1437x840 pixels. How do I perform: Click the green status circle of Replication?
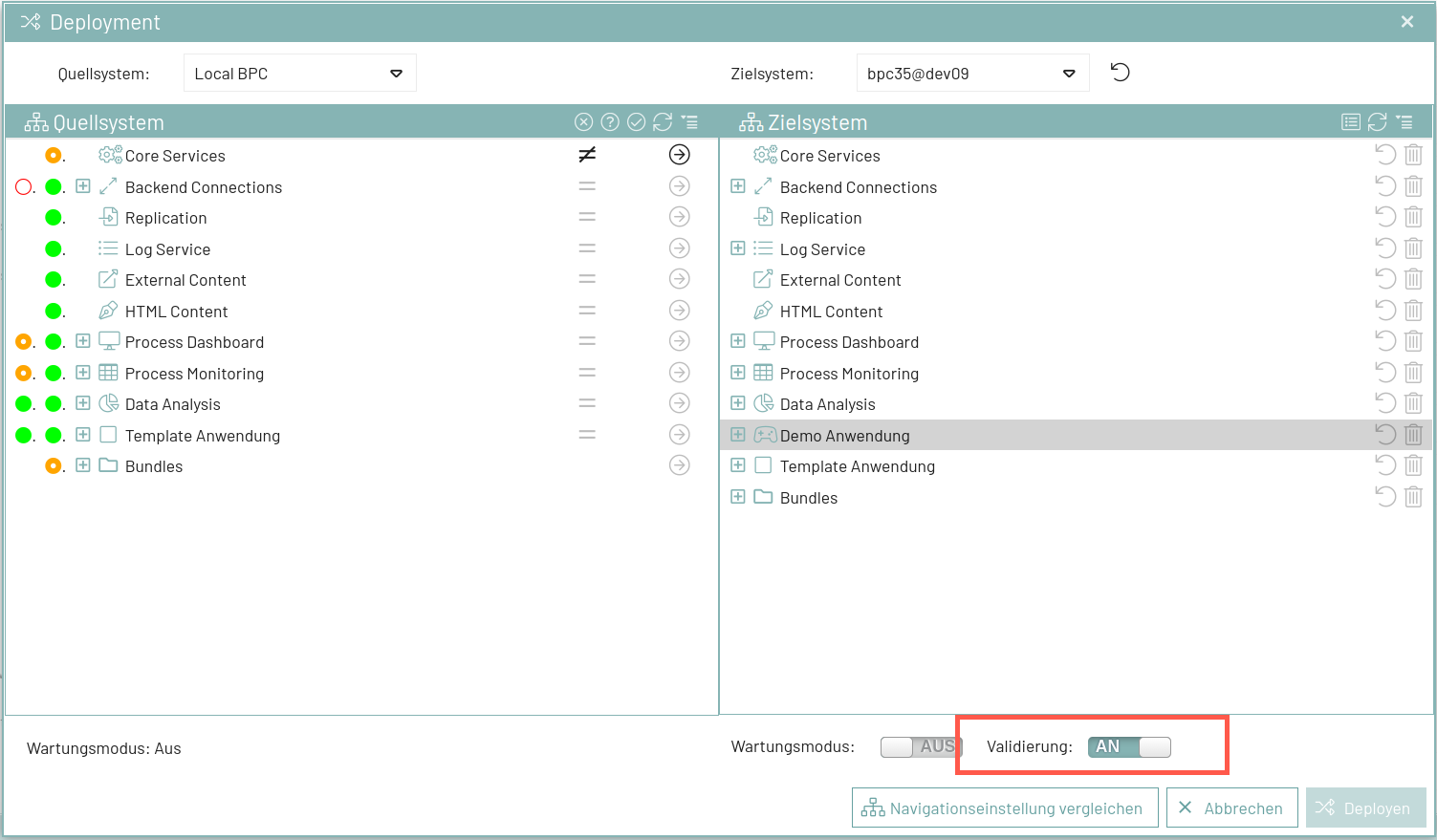(54, 217)
